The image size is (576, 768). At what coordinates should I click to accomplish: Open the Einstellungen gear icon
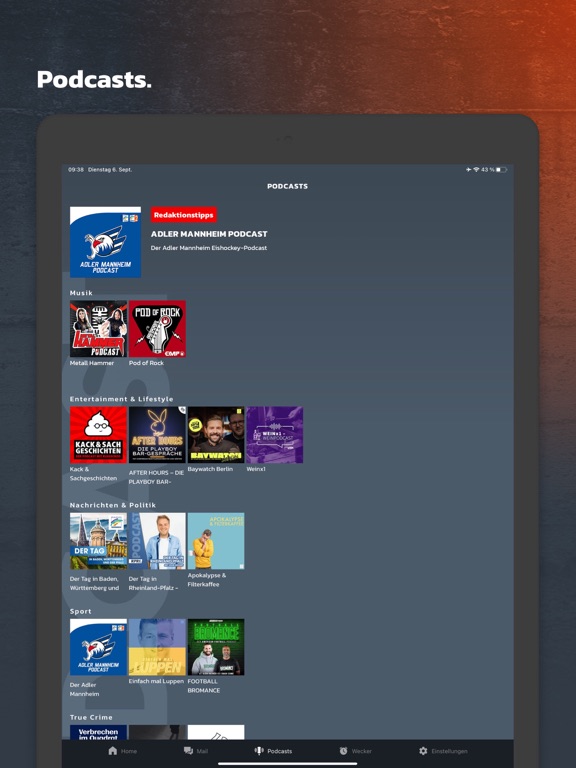423,751
